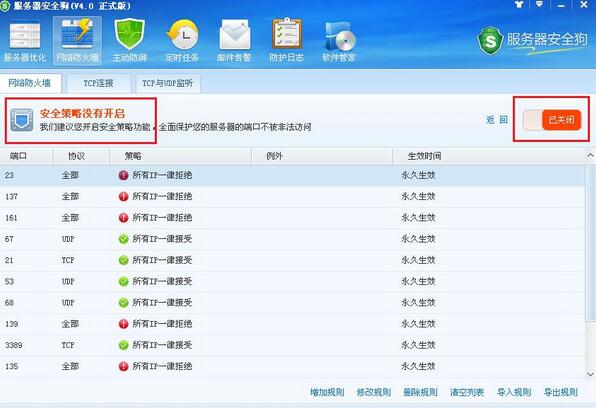The image size is (596, 408).
Task: Switch to the 网络防火墙 tab
Action: click(30, 83)
